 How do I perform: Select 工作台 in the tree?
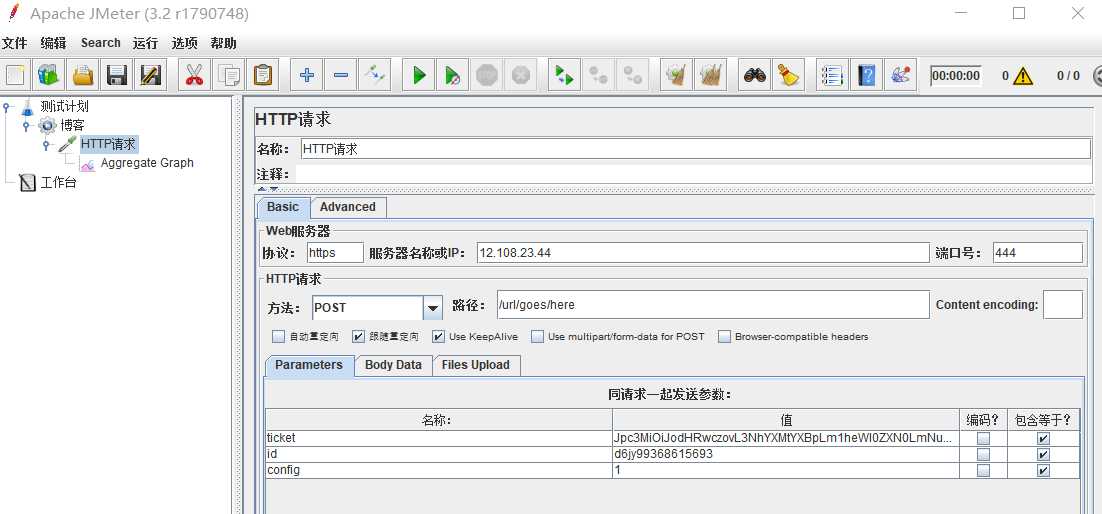(58, 184)
